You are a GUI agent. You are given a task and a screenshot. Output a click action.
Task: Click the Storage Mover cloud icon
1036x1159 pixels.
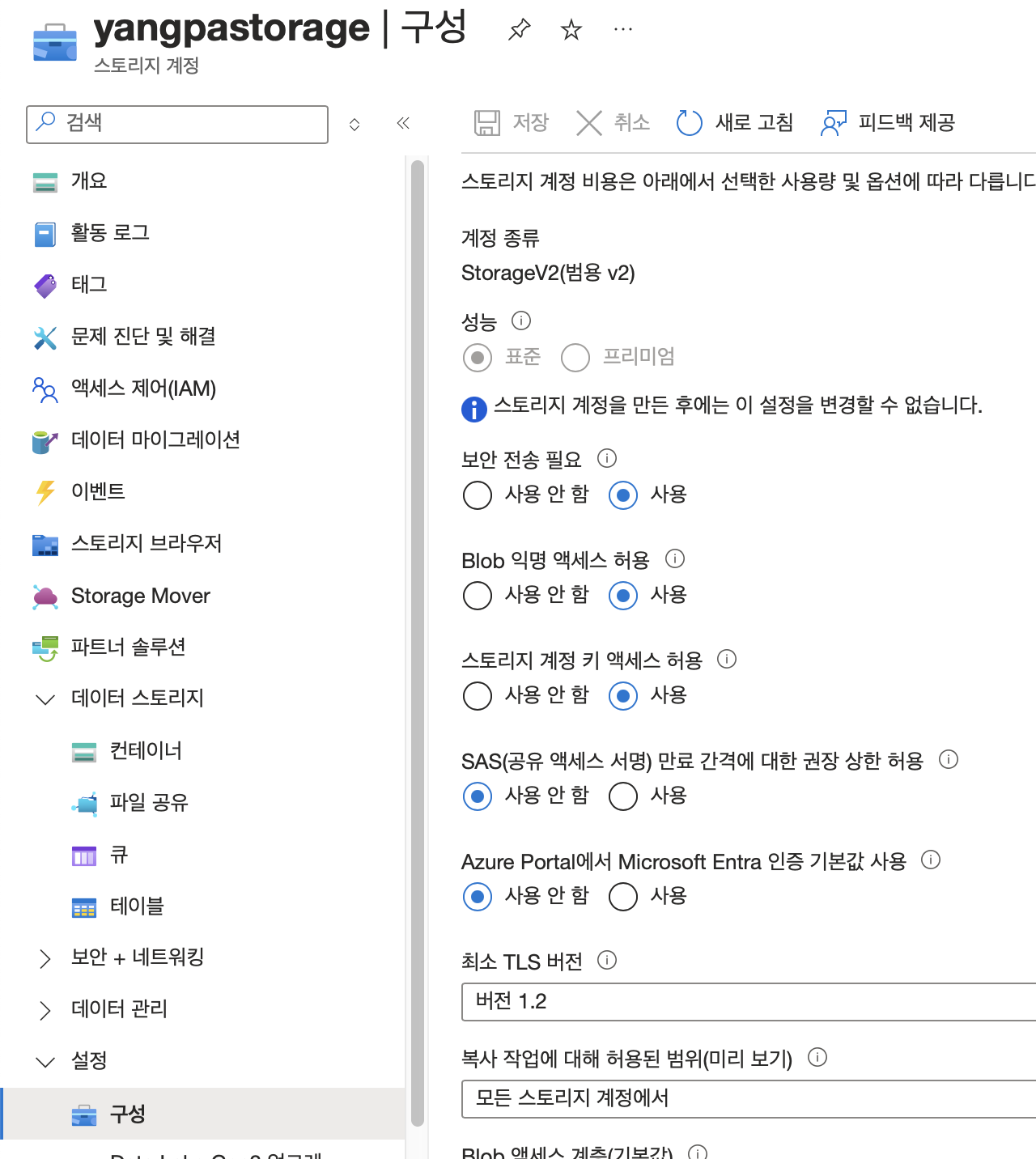[x=45, y=597]
